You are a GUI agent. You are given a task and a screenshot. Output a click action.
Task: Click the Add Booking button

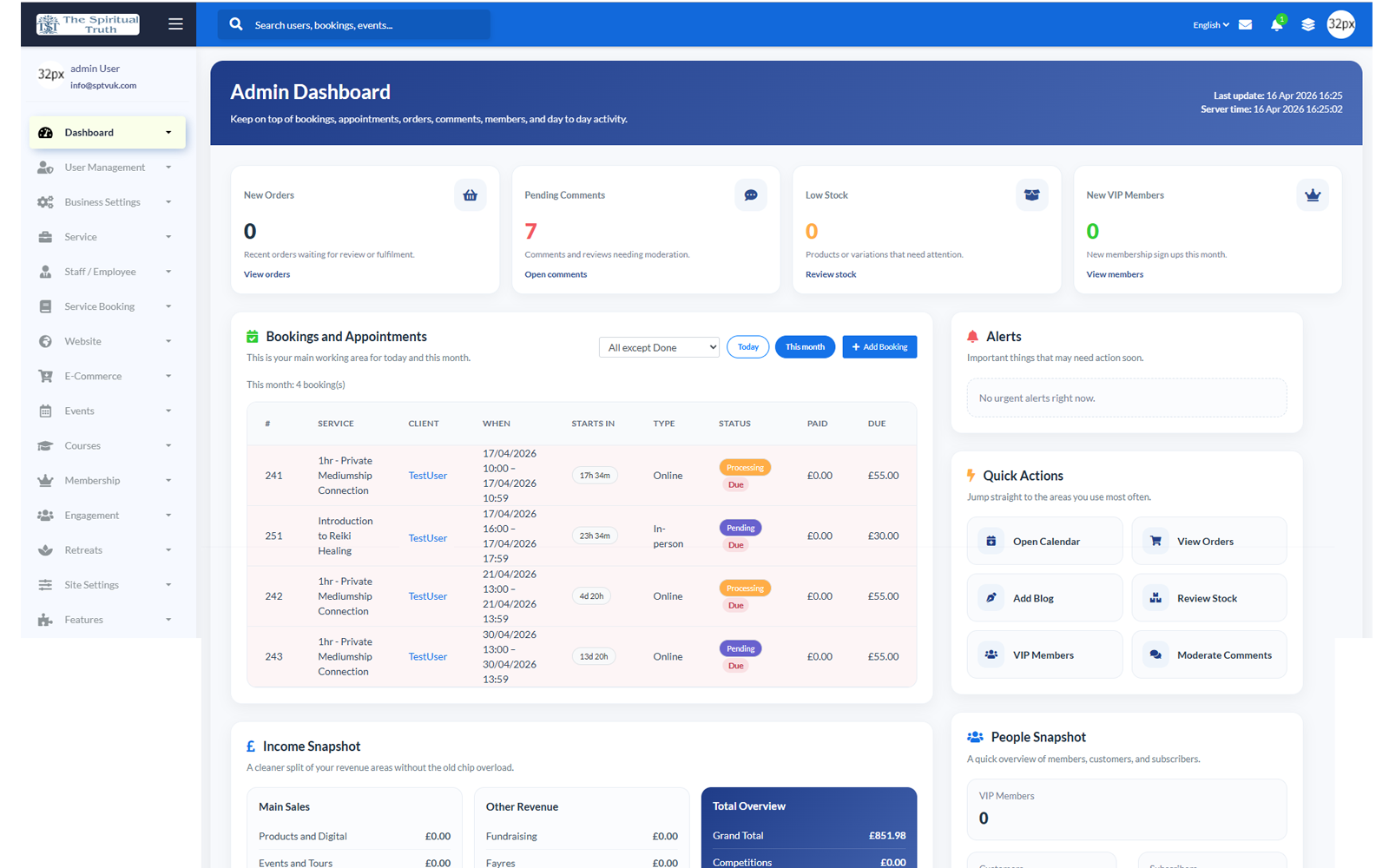(879, 346)
